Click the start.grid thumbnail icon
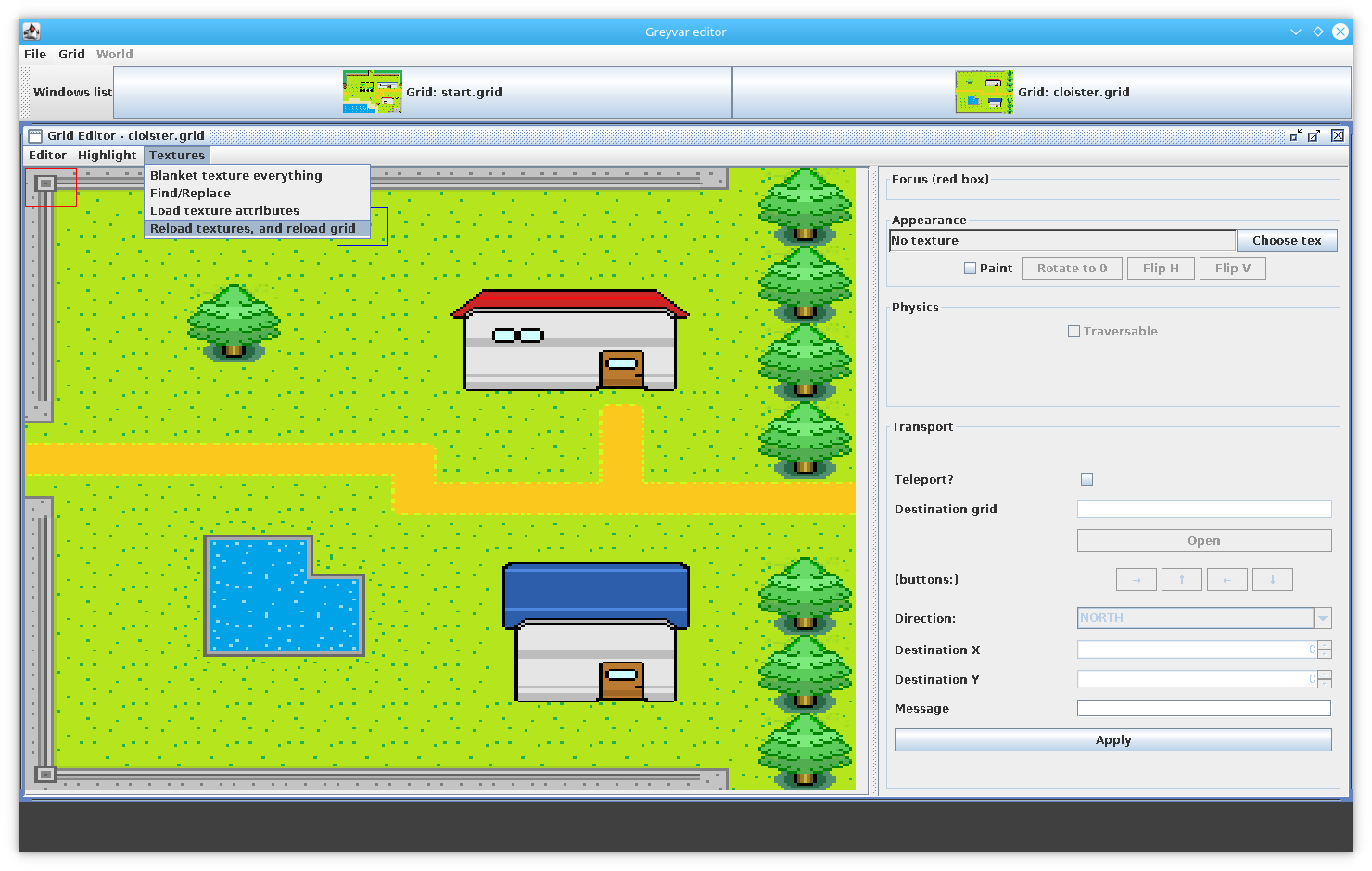 pyautogui.click(x=372, y=92)
